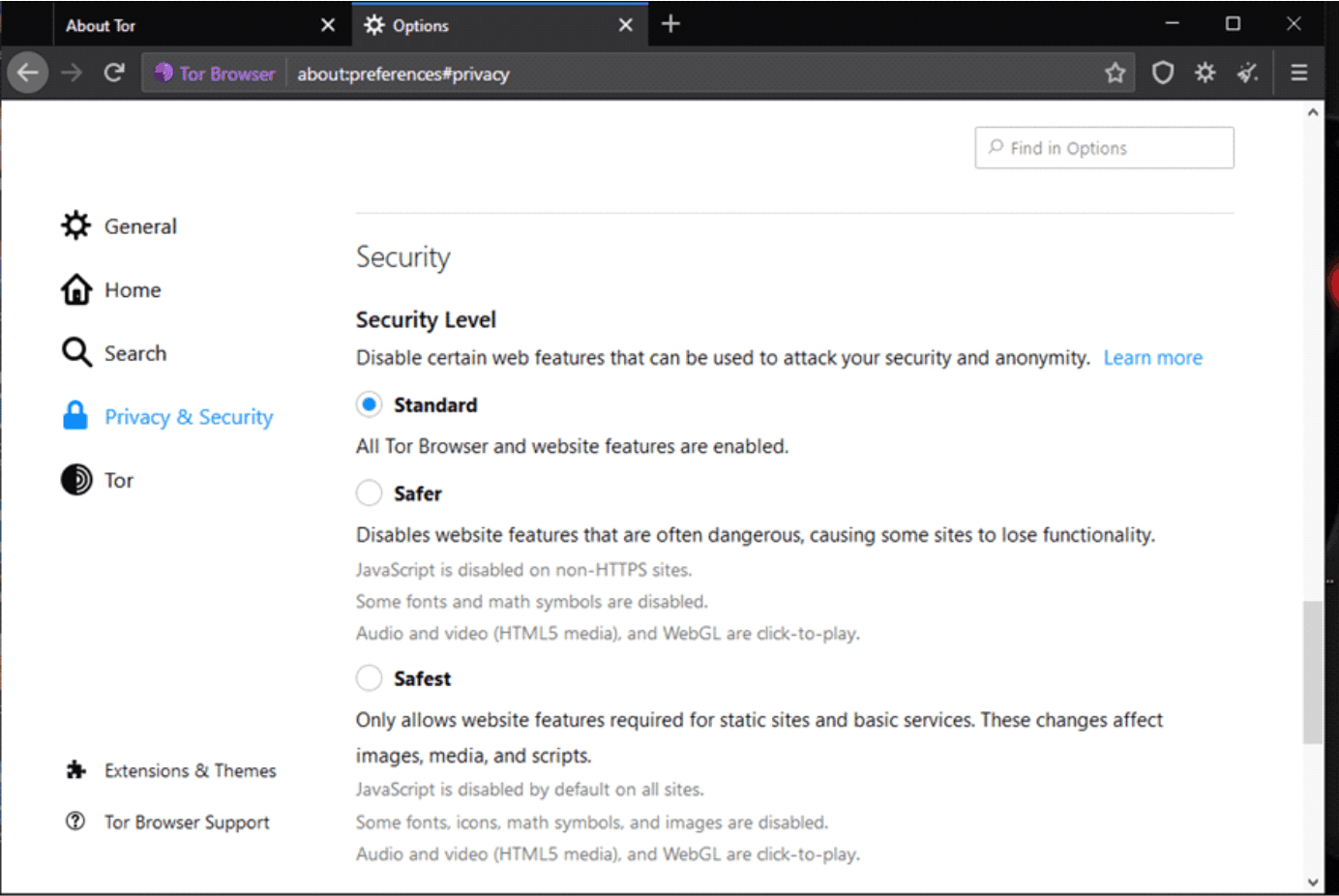Follow the Learn more link
Screen dimensions: 1339x896
tap(1152, 358)
